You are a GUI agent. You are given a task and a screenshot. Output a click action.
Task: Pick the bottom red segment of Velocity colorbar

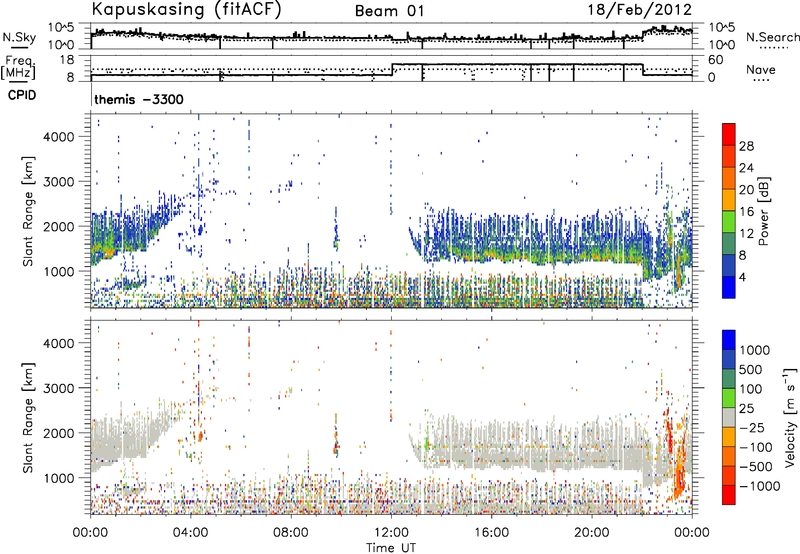coord(729,494)
